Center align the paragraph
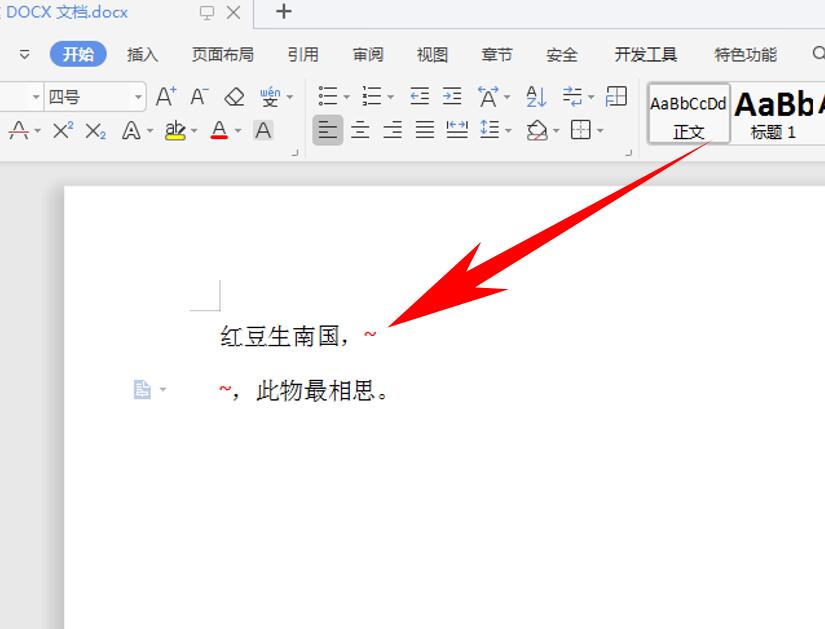 click(360, 129)
